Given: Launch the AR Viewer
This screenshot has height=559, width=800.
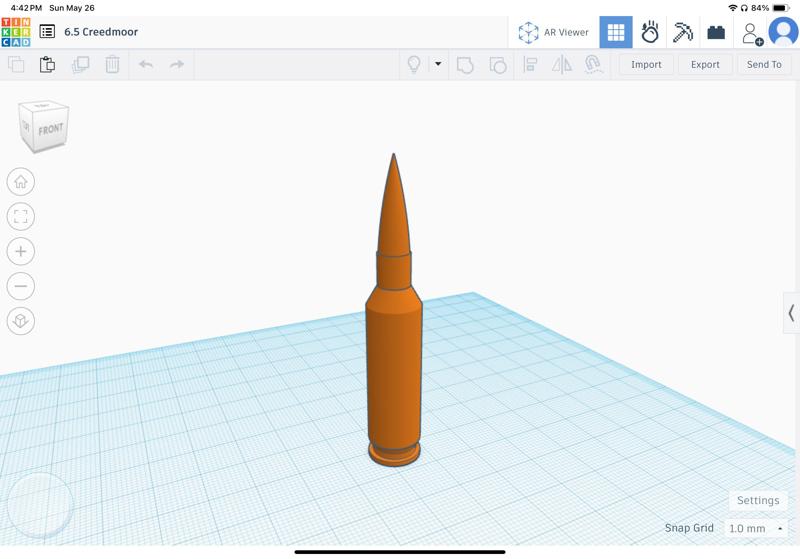Looking at the screenshot, I should point(553,32).
